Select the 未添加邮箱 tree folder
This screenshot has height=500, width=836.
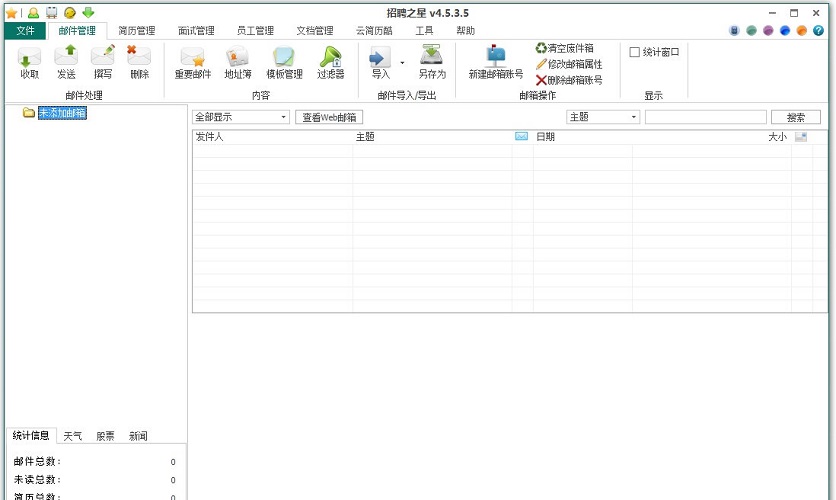[x=62, y=113]
